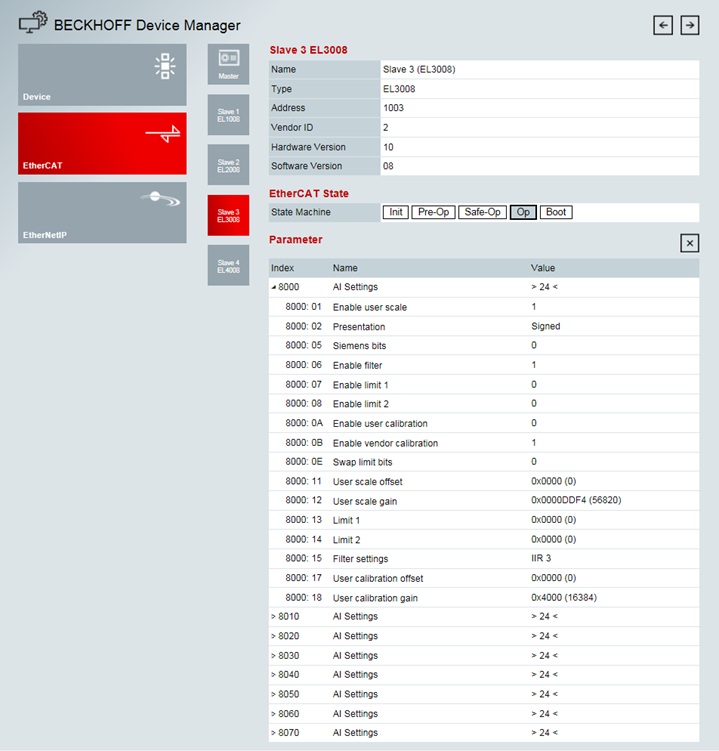The width and height of the screenshot is (719, 751).
Task: Select Enable user calibration row
Action: tap(484, 423)
